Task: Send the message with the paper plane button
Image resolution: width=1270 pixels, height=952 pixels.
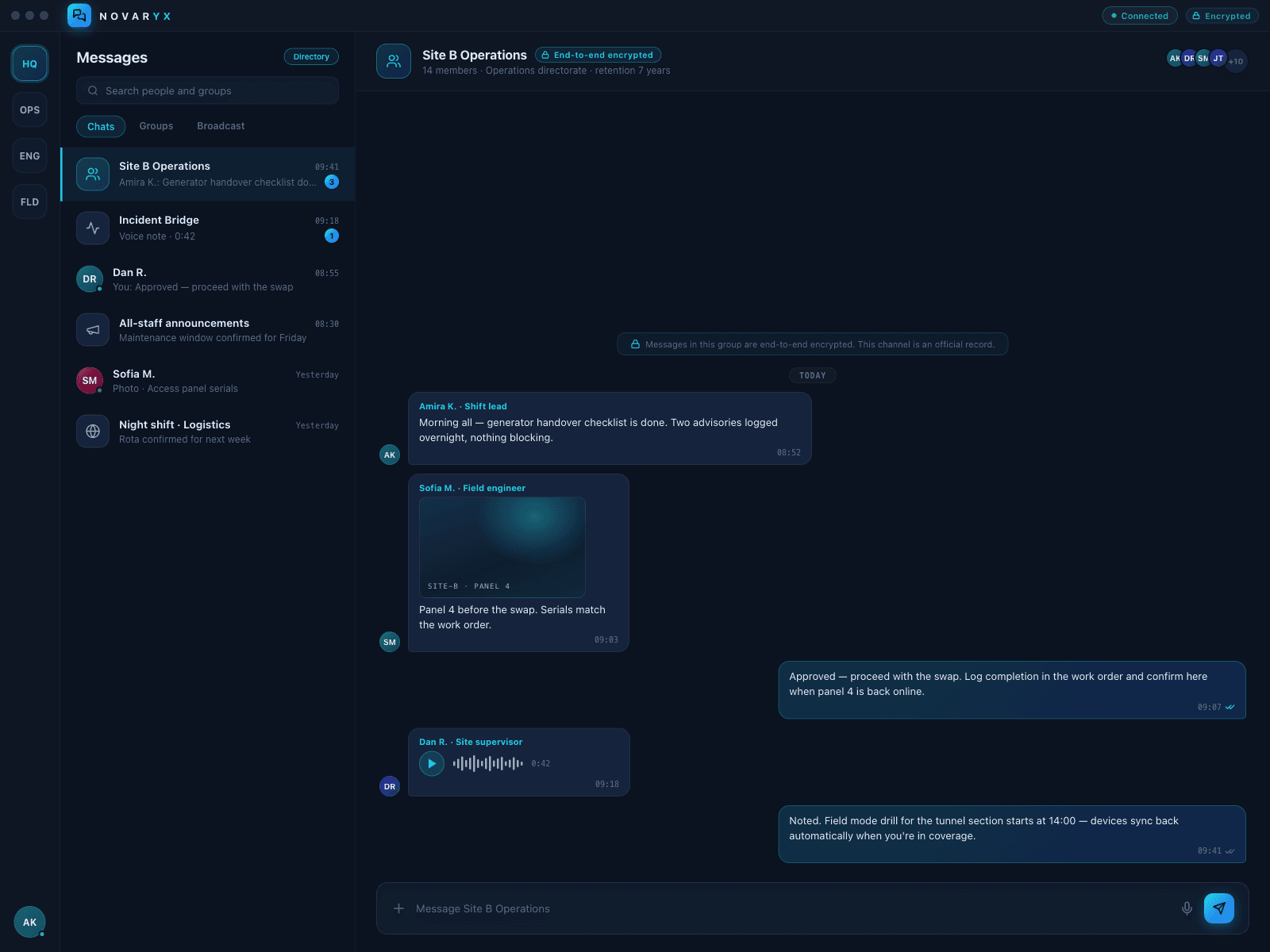Action: click(x=1219, y=908)
